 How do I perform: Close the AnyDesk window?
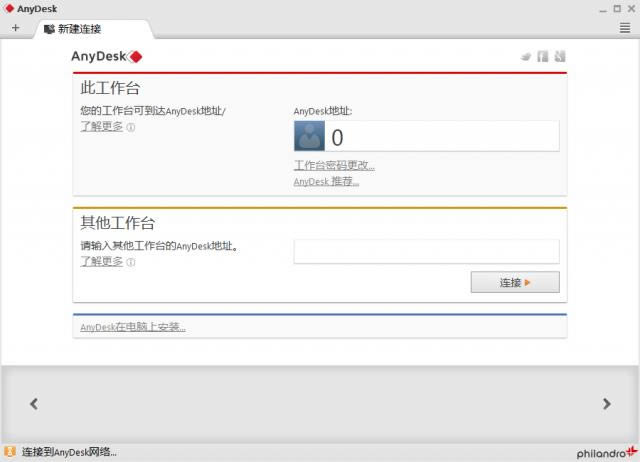(x=631, y=9)
